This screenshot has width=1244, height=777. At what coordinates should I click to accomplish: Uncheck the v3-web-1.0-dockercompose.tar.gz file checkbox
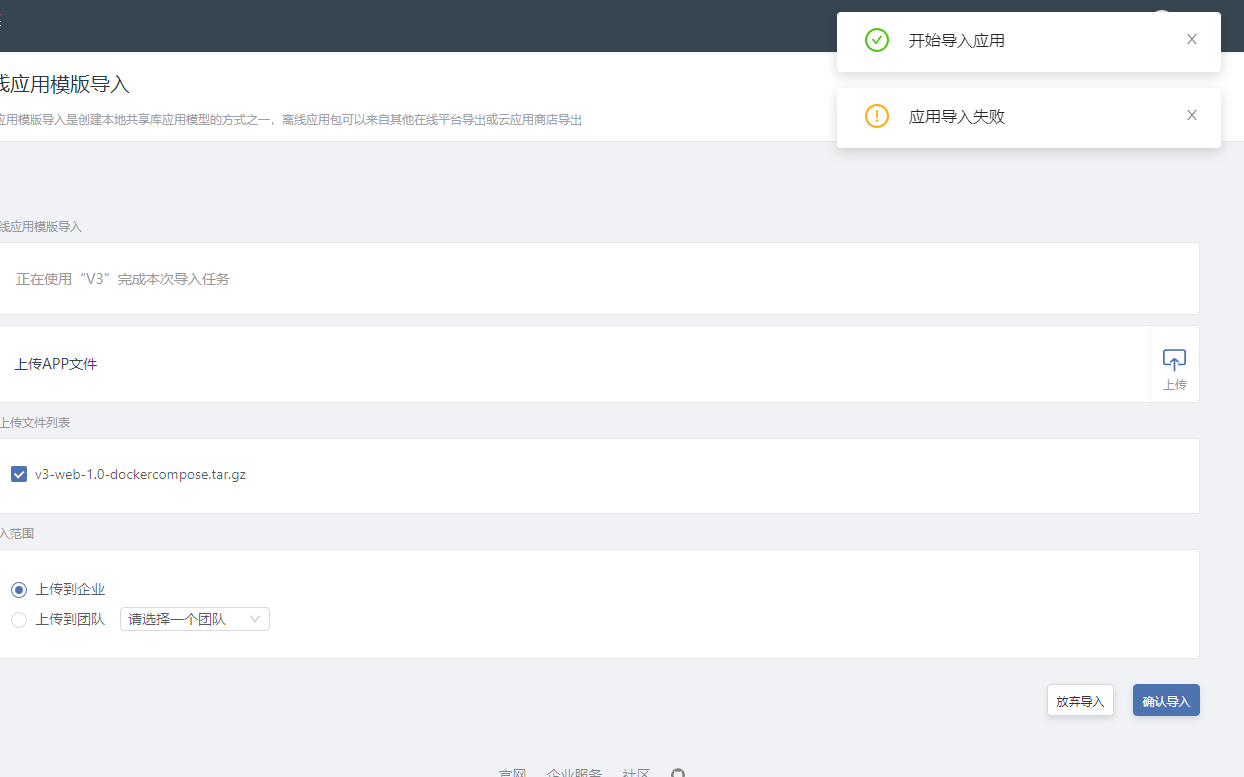point(19,473)
